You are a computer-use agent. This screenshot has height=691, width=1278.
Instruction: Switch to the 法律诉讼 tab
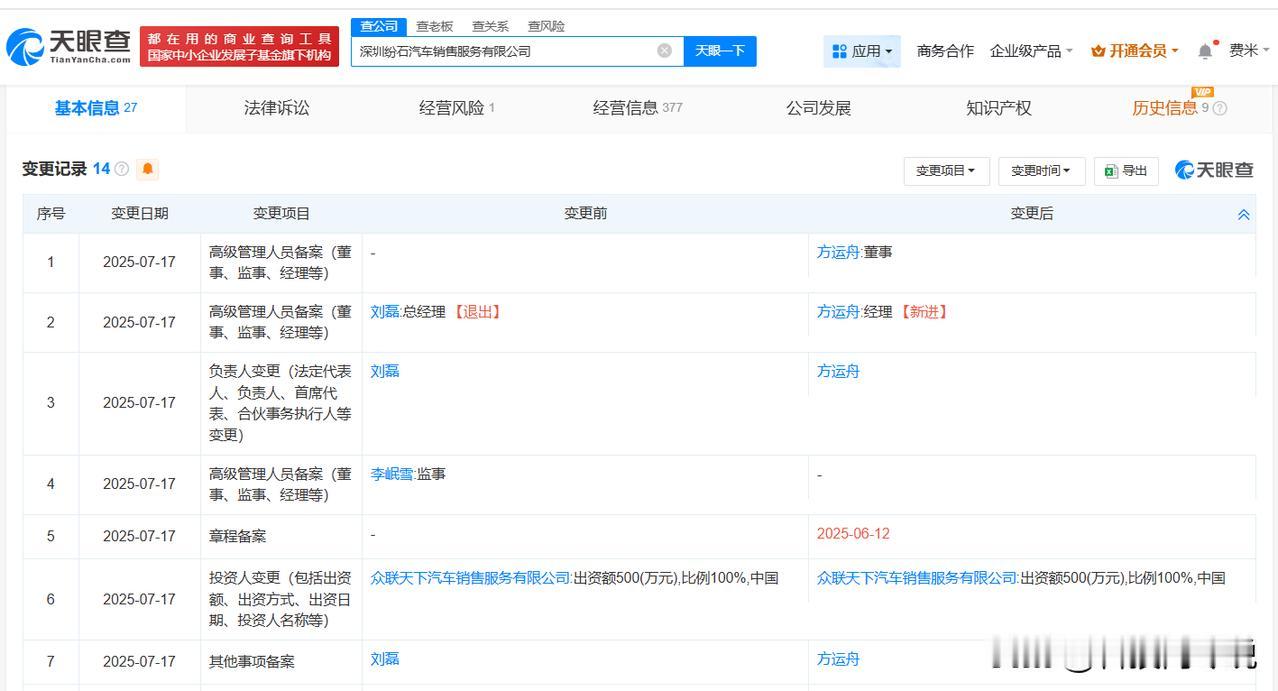pyautogui.click(x=277, y=108)
